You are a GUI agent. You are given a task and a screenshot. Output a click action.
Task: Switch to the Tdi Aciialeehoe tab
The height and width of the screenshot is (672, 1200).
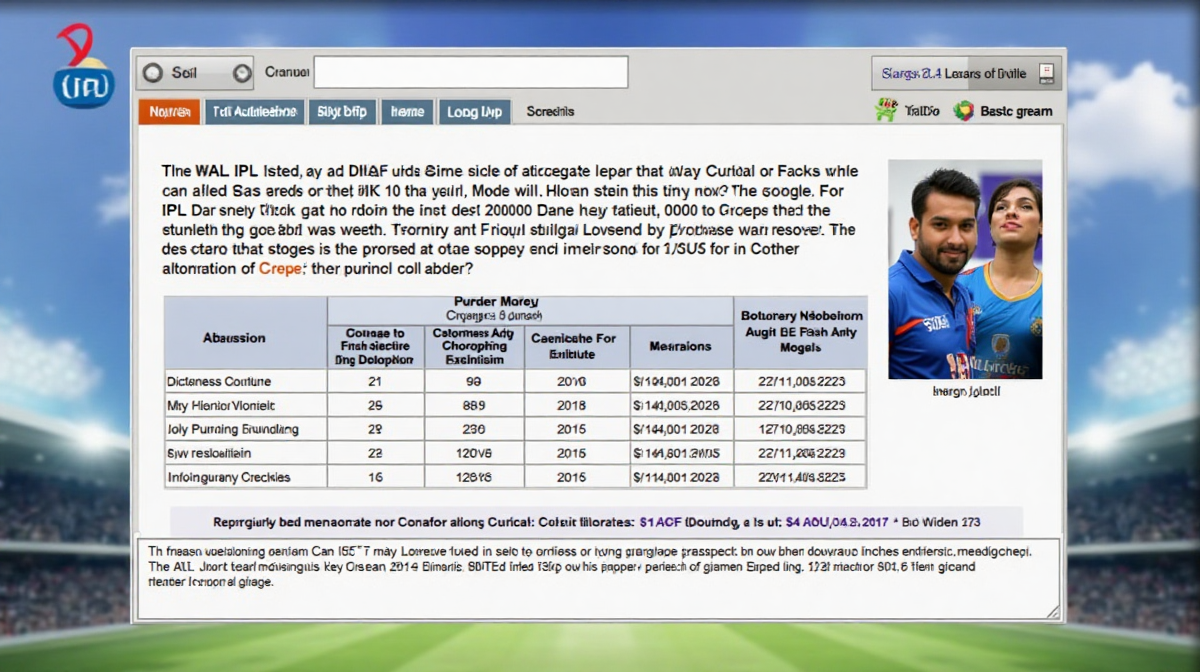[x=254, y=112]
